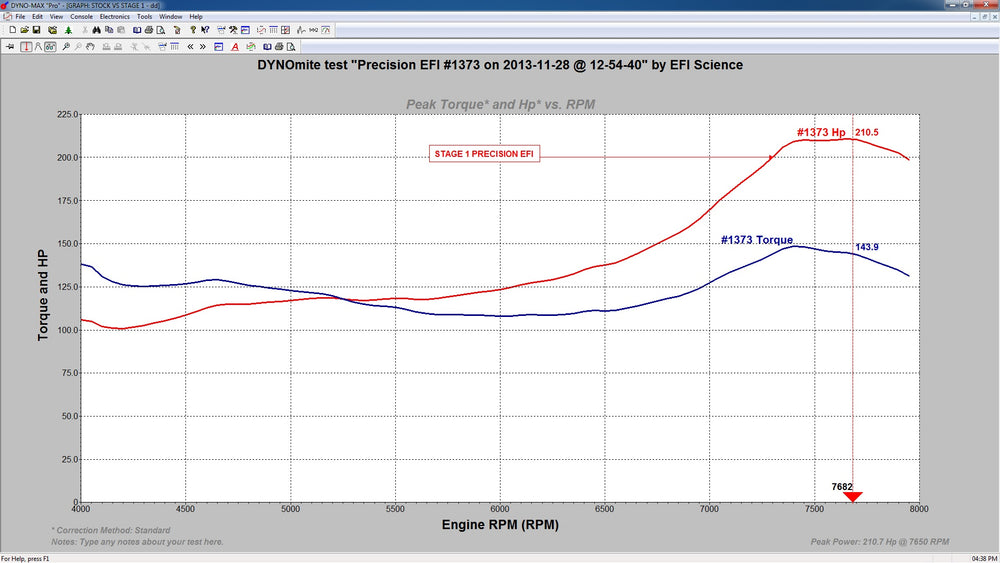Toggle the red vertical cursor line tool

tap(26, 47)
